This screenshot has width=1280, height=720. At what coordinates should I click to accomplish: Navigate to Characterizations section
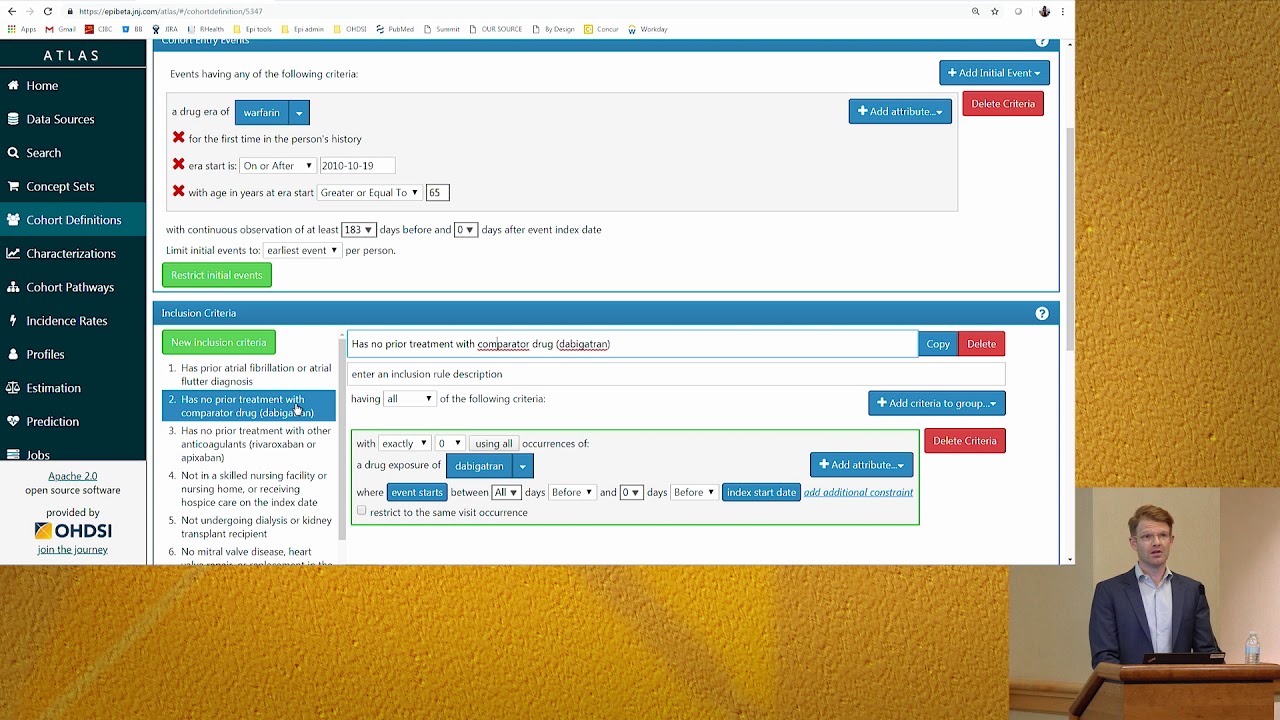click(x=71, y=254)
